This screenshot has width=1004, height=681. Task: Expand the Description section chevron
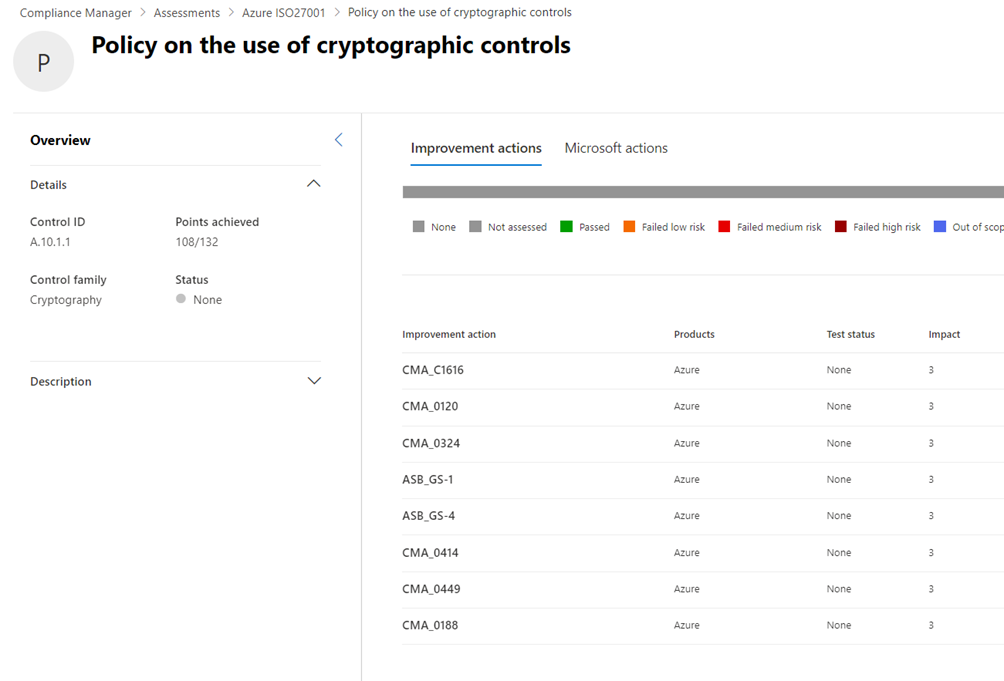point(313,381)
